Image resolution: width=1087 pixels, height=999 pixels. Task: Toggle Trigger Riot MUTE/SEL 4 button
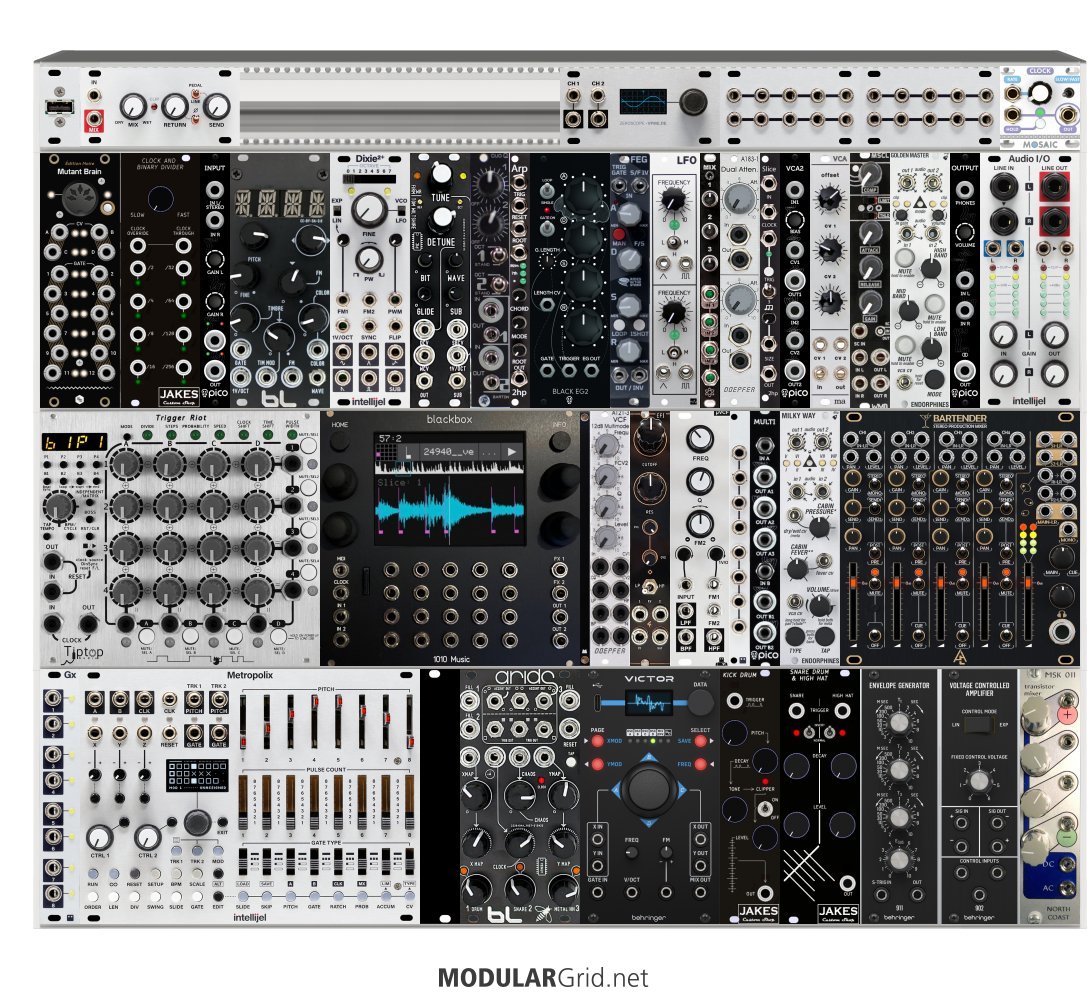(x=310, y=573)
